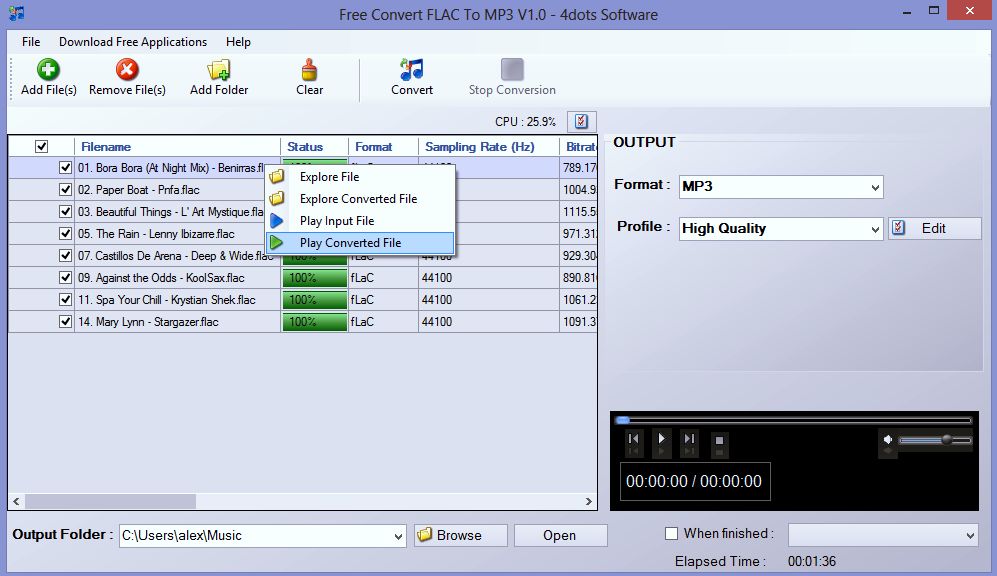Expand the Output Folder path dropdown
The width and height of the screenshot is (997, 576).
coord(398,536)
